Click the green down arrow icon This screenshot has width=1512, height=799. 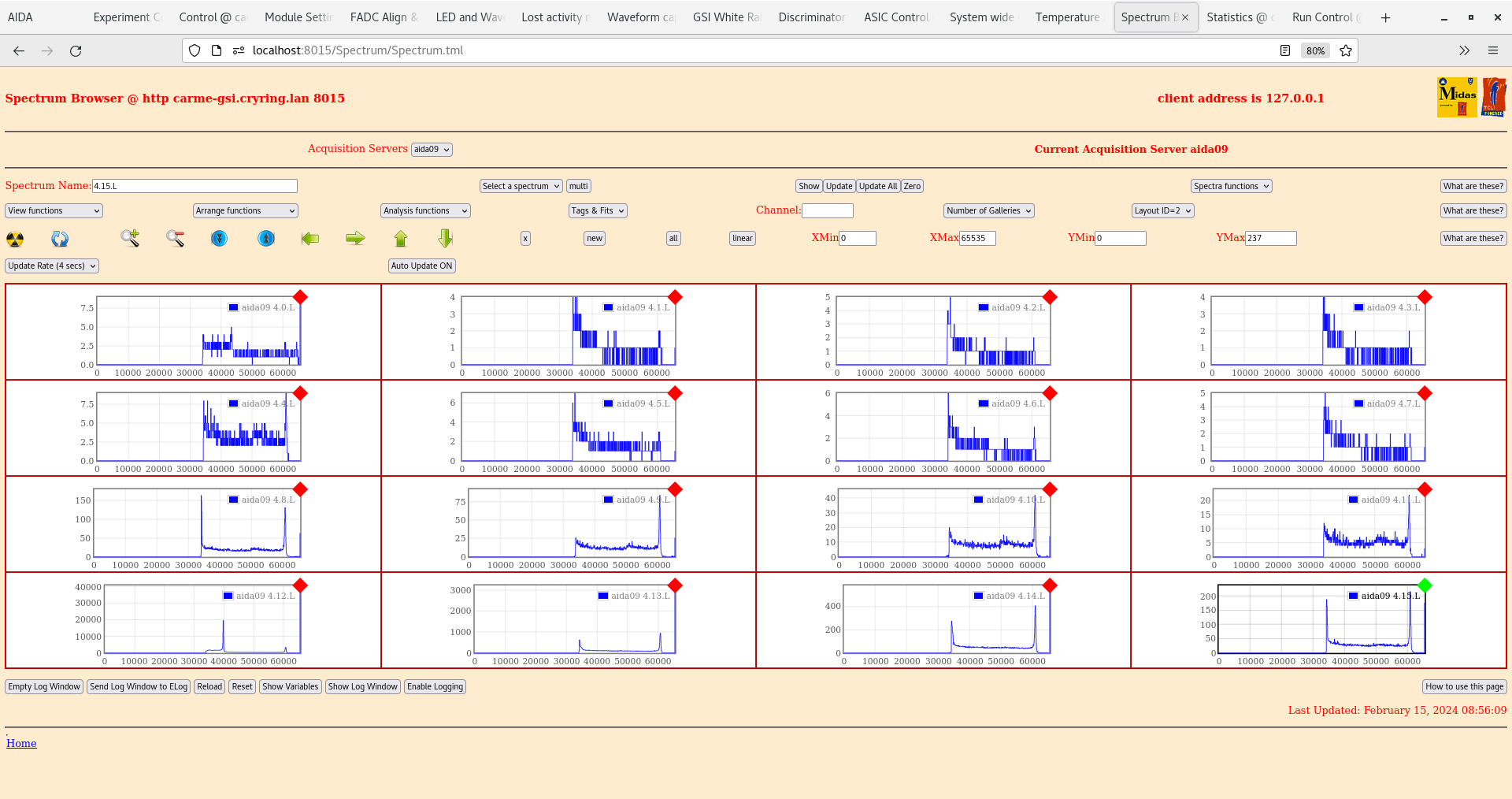(x=446, y=238)
